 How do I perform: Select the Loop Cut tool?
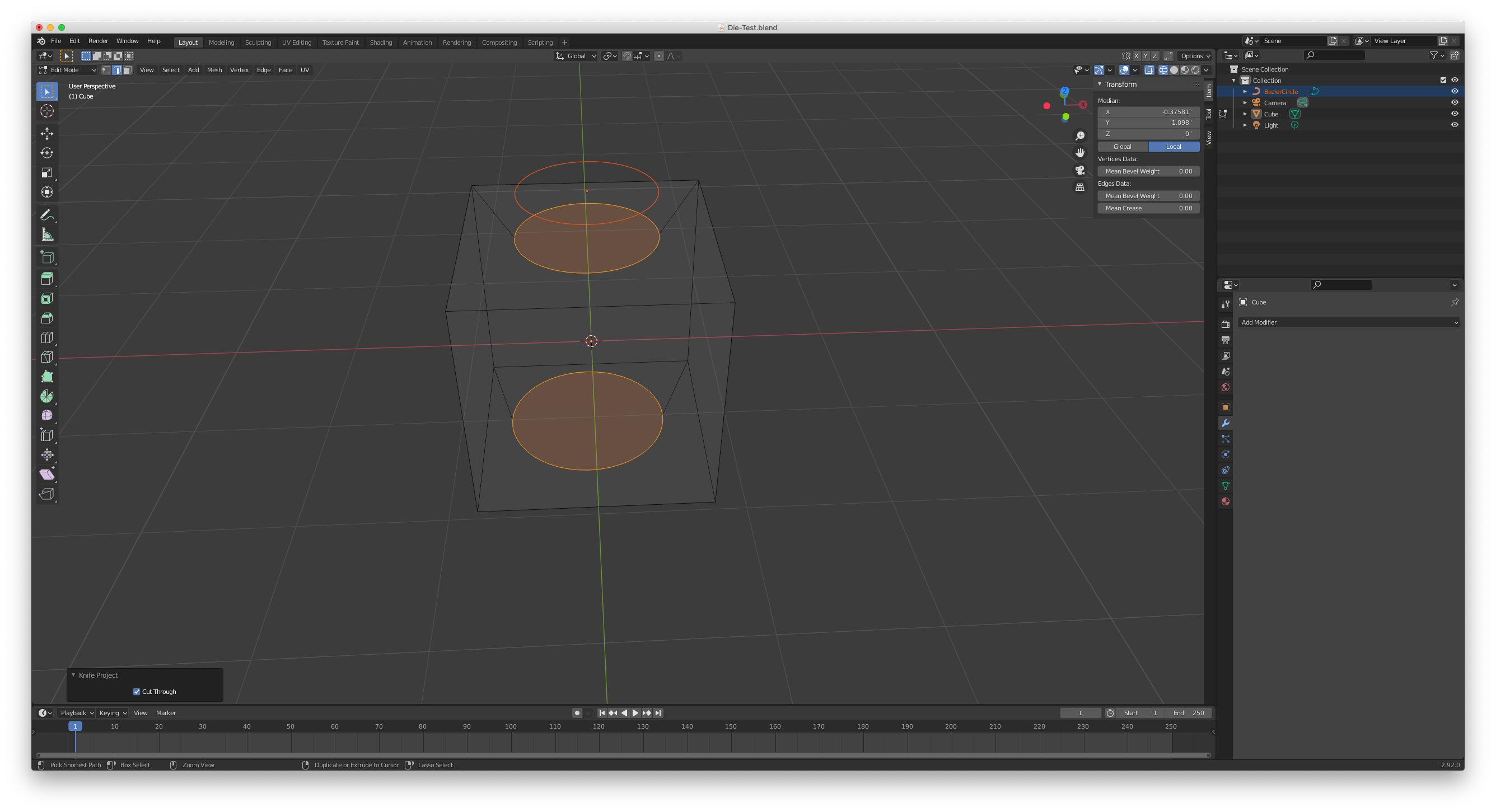click(x=47, y=338)
